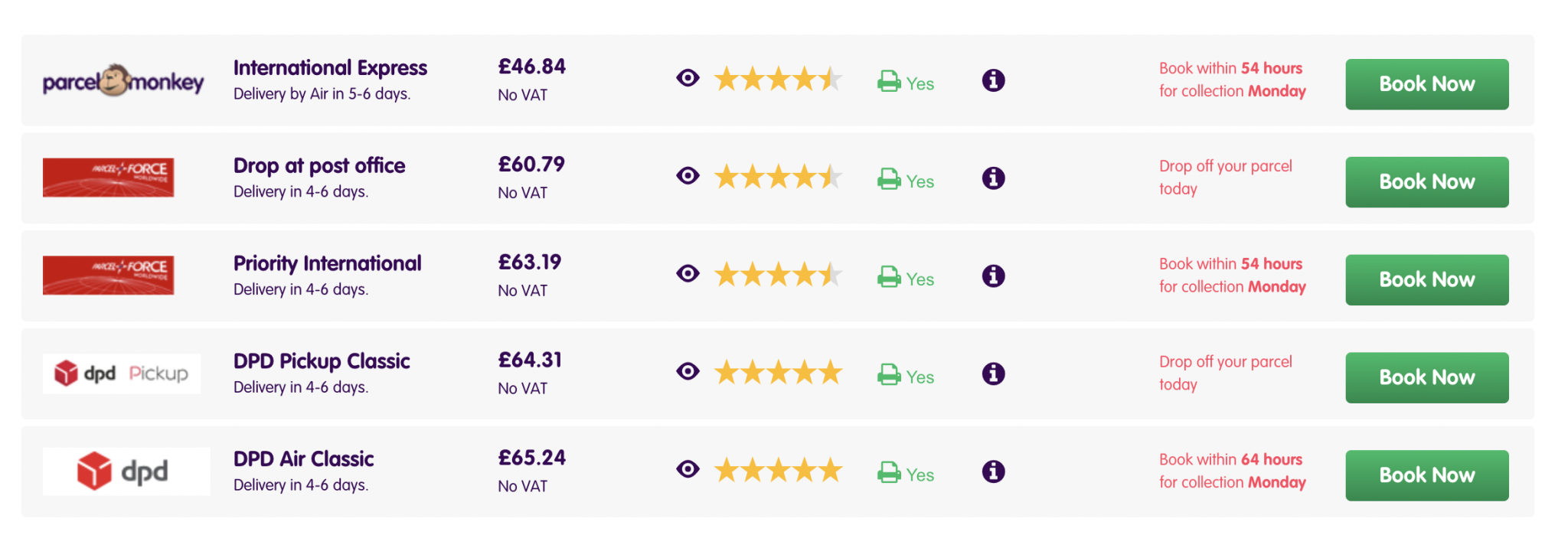Open the Priority International service title
This screenshot has height=548, width=1568.
328,263
